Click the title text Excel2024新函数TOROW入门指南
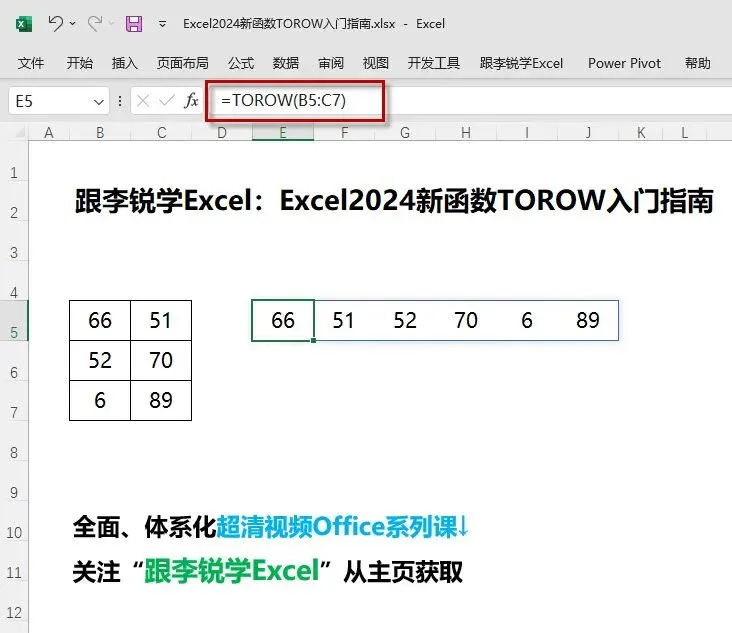Screen dimensions: 732x633 pyautogui.click(x=496, y=201)
